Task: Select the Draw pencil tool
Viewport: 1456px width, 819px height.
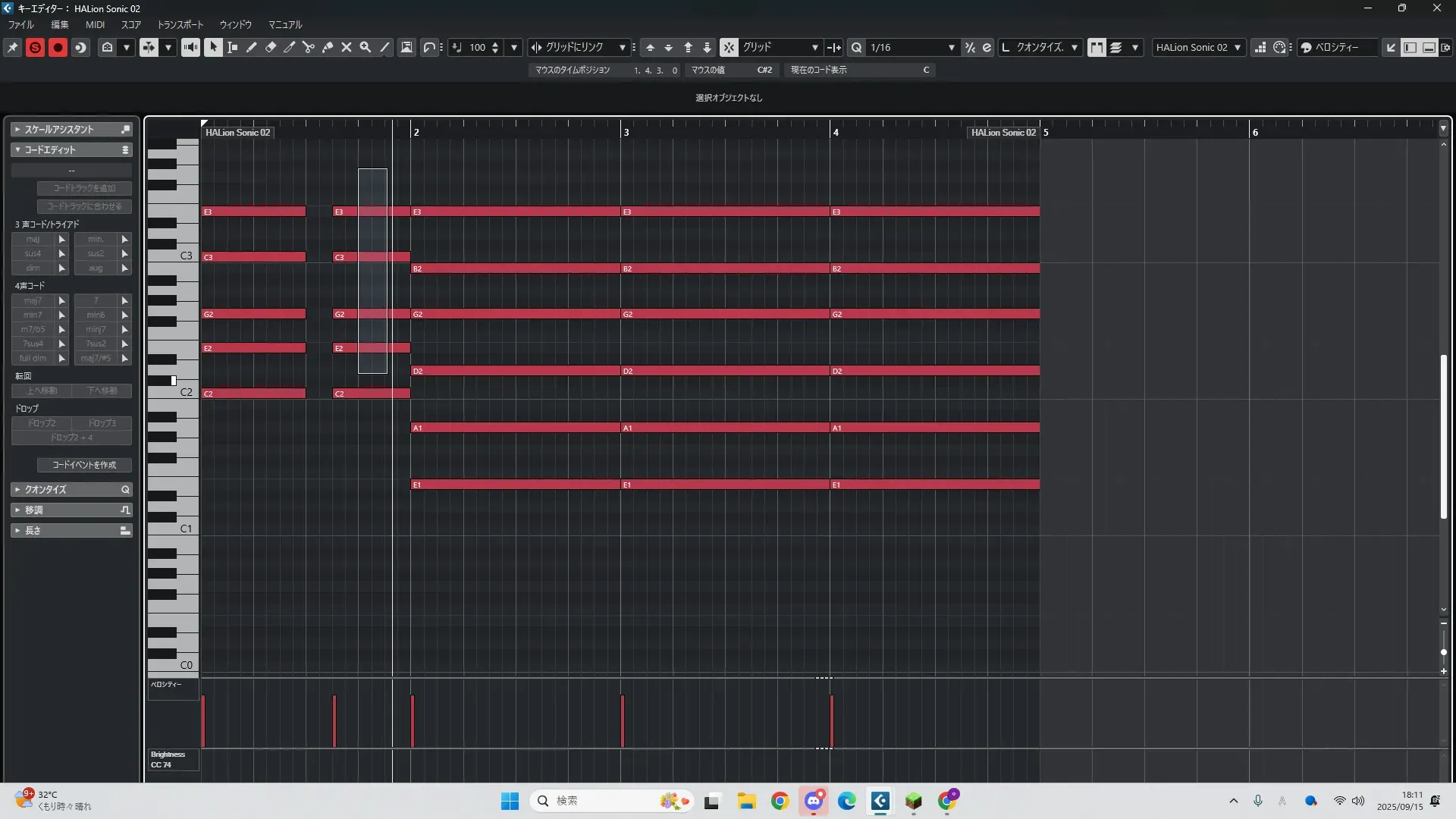Action: (x=252, y=48)
